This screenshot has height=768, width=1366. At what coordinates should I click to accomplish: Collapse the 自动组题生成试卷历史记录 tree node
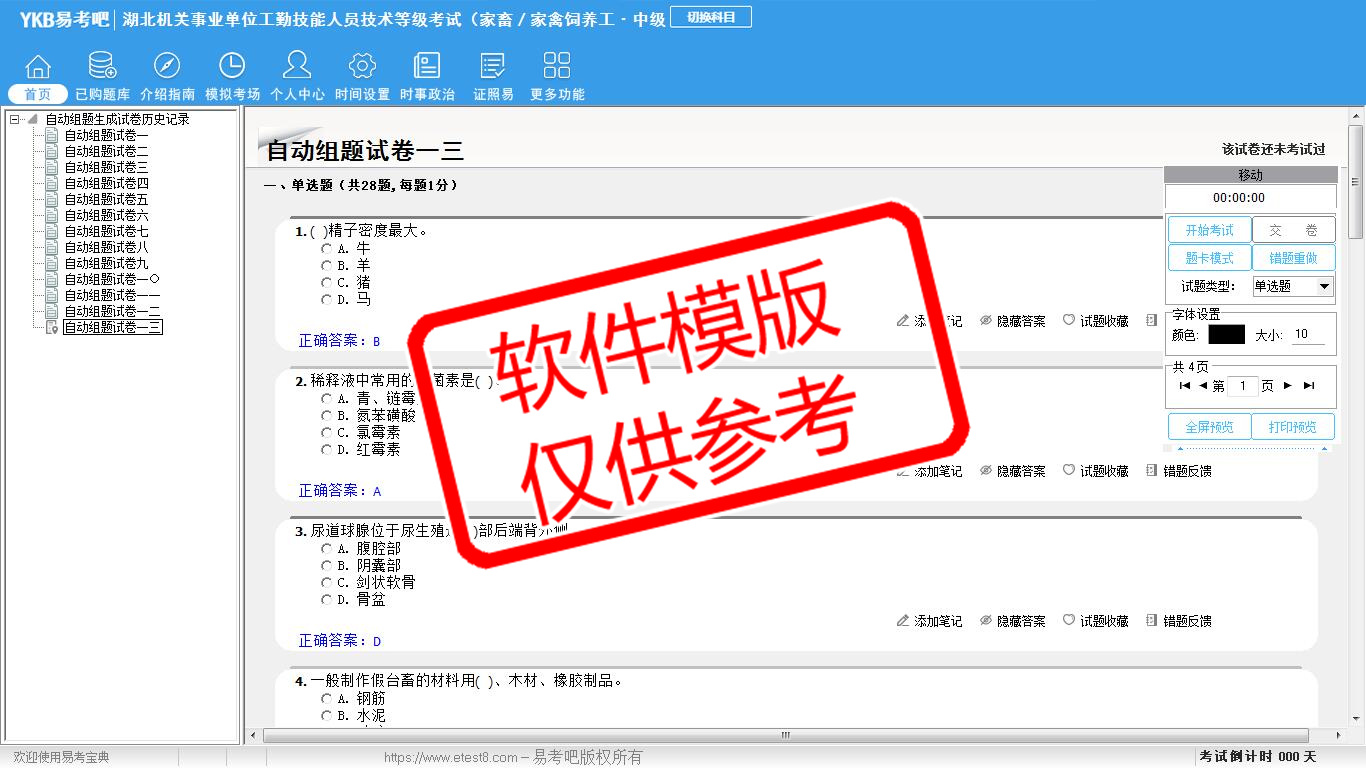coord(15,119)
